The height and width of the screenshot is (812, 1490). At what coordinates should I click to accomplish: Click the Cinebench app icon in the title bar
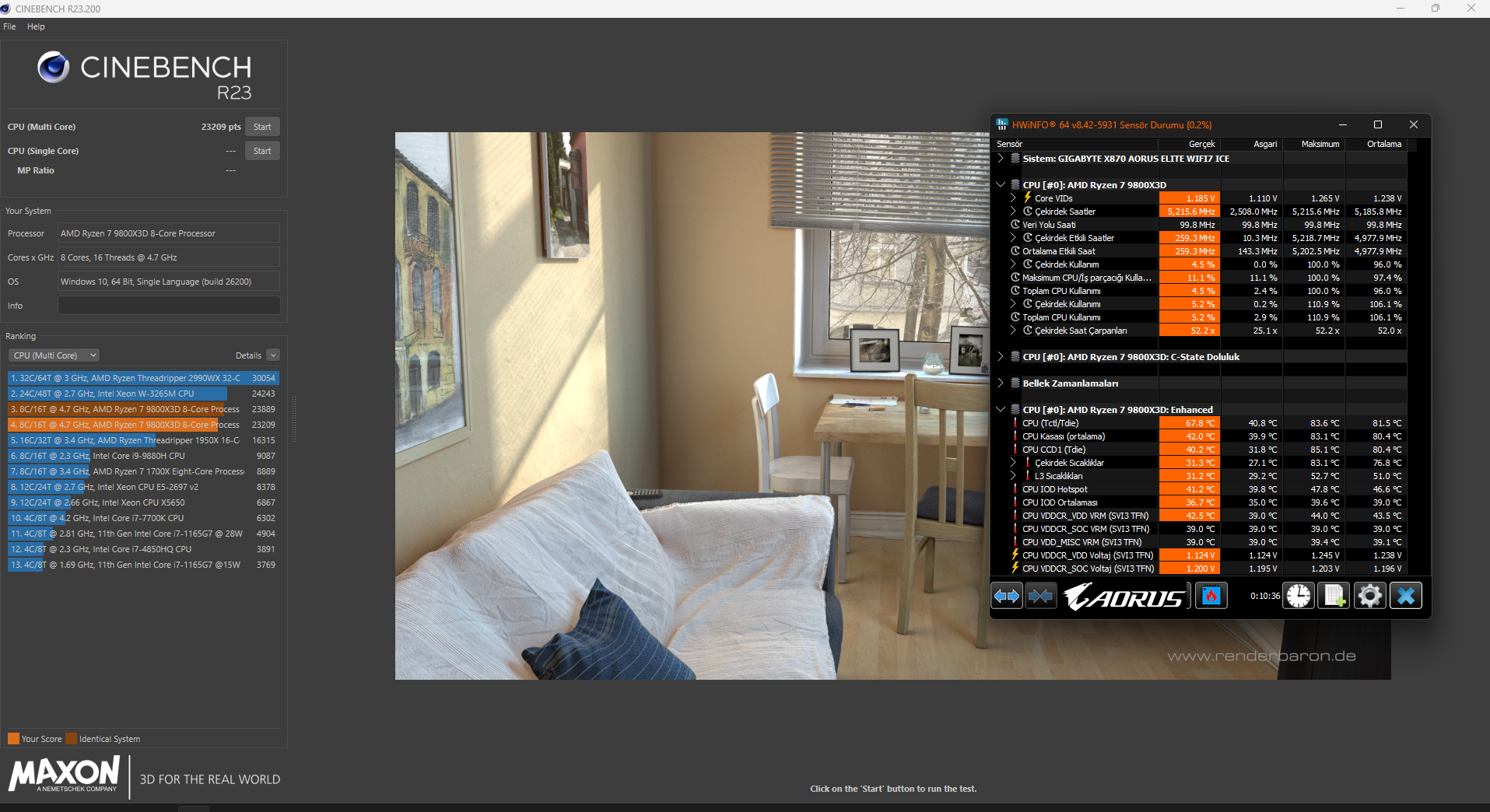(6, 9)
